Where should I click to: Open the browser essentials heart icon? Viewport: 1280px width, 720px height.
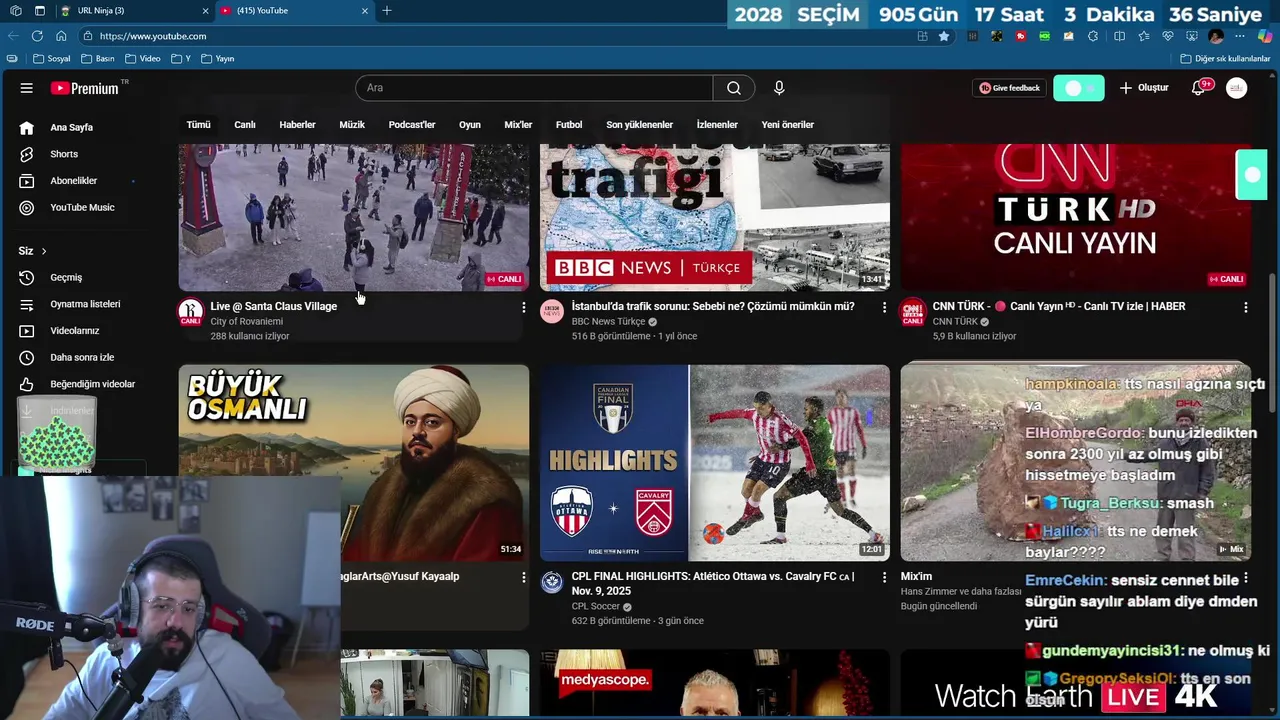1167,36
